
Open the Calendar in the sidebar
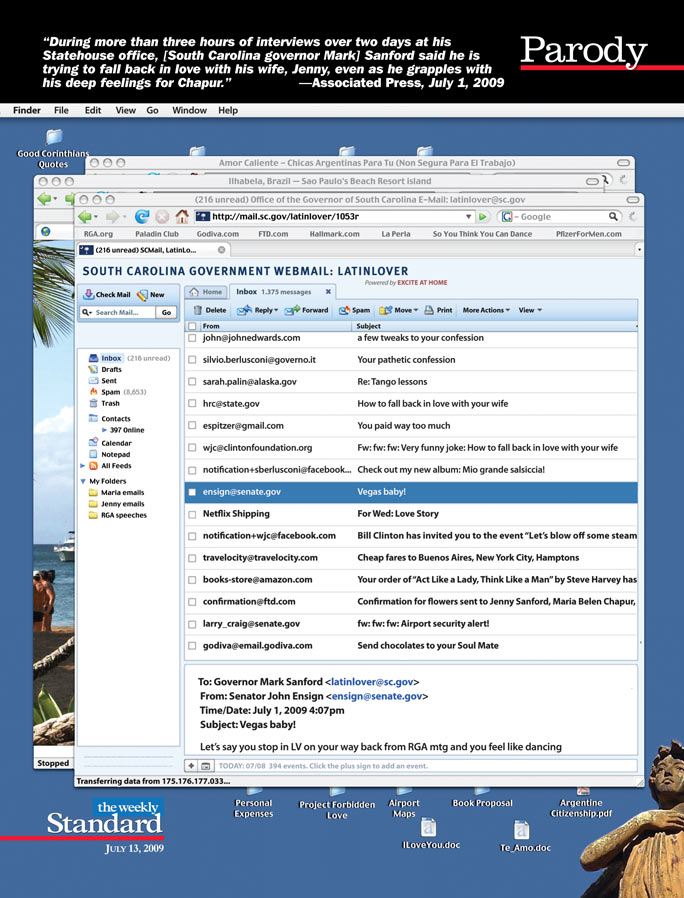(115, 442)
